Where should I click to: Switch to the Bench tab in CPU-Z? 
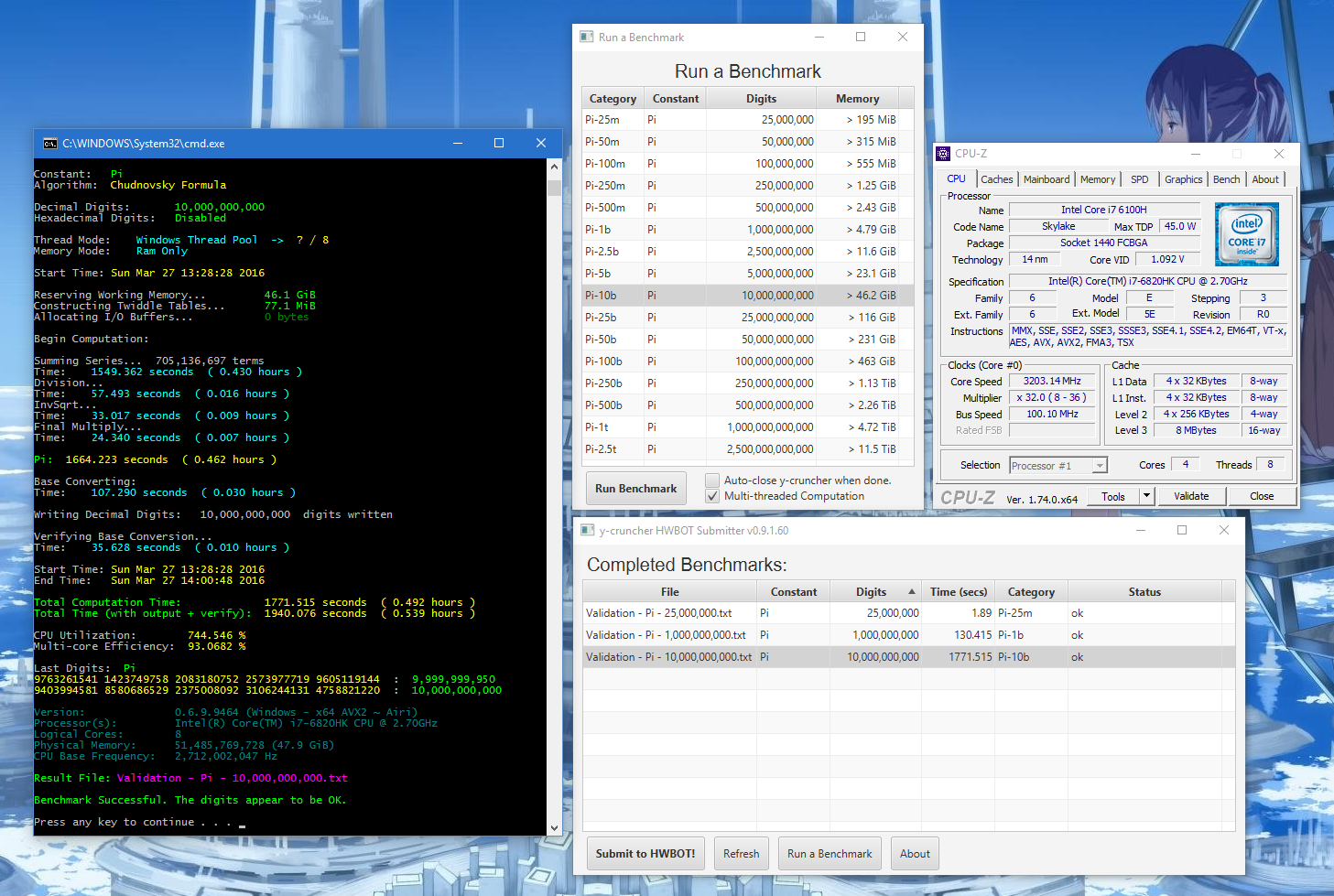click(1227, 179)
